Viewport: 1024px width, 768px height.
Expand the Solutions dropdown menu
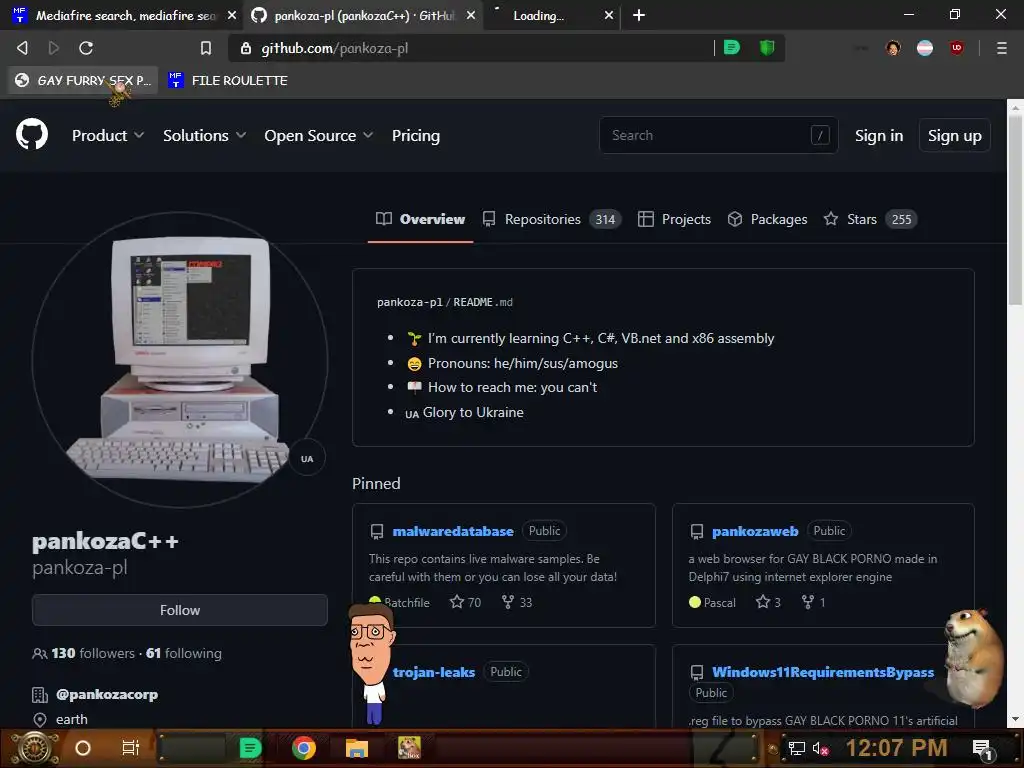coord(204,135)
